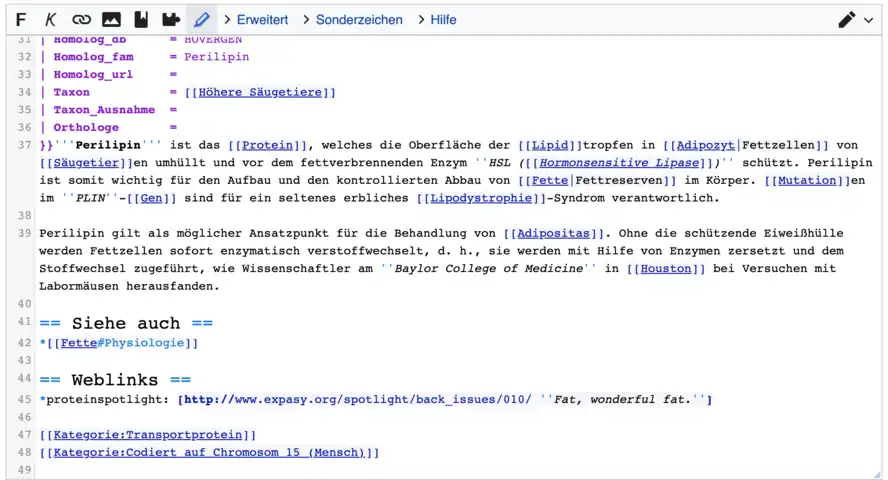Screen dimensions: 888x480
Task: Click the 'Orthologe' parameter name
Action: tap(86, 127)
